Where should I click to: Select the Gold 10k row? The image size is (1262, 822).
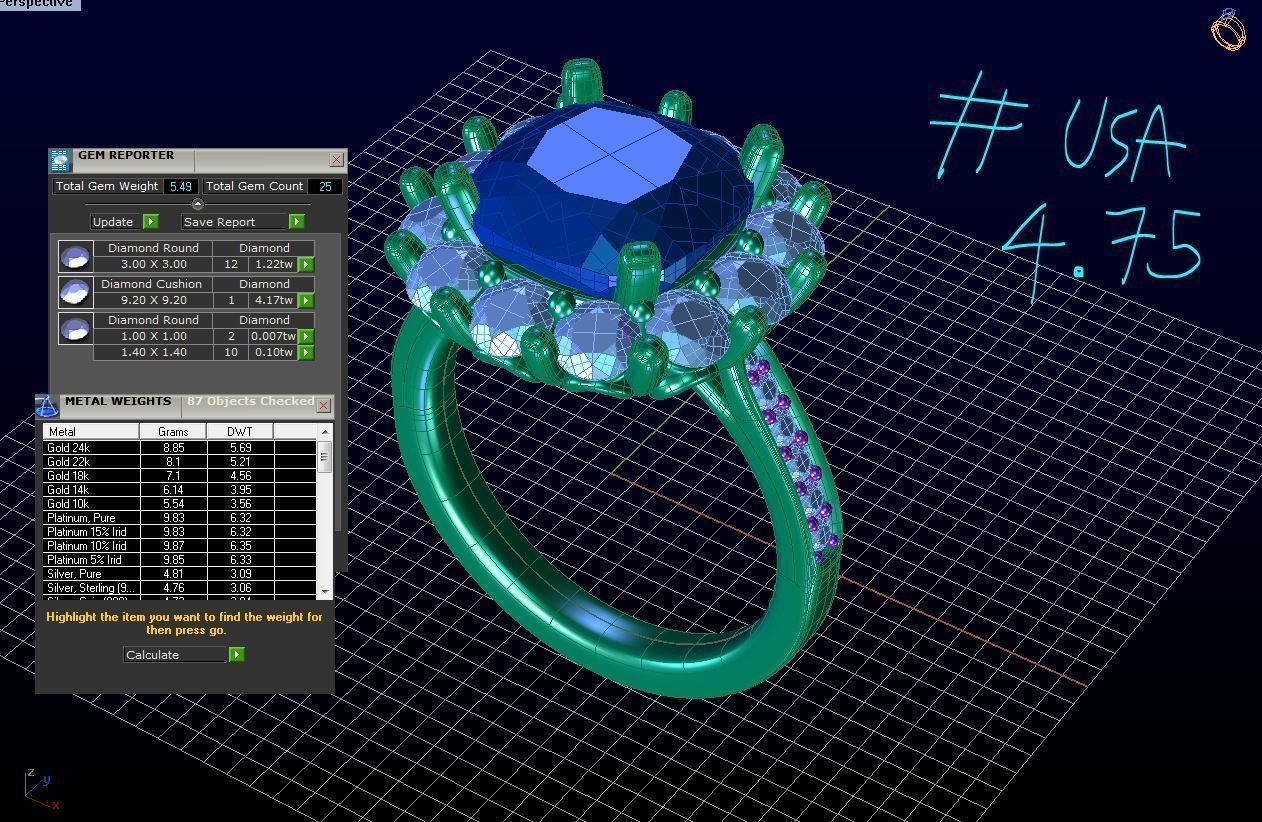[180, 504]
